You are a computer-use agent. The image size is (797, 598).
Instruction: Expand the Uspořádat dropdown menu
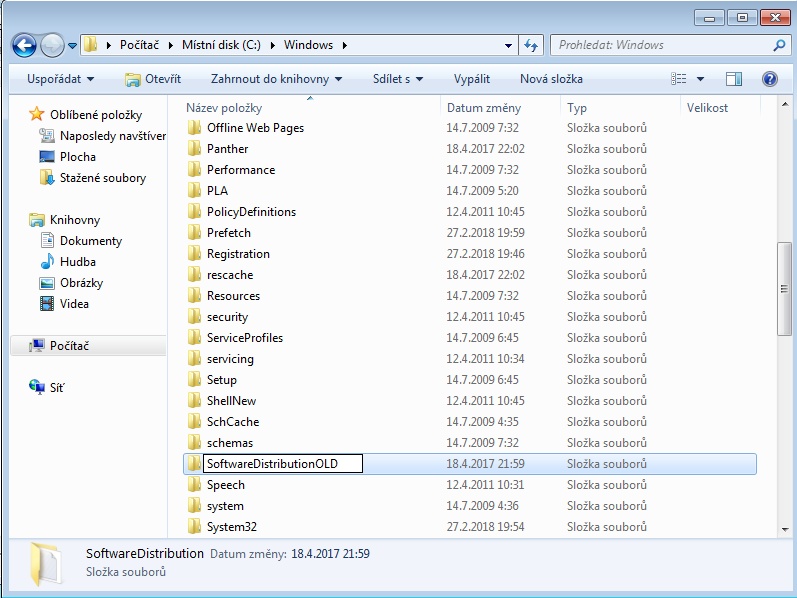(61, 79)
